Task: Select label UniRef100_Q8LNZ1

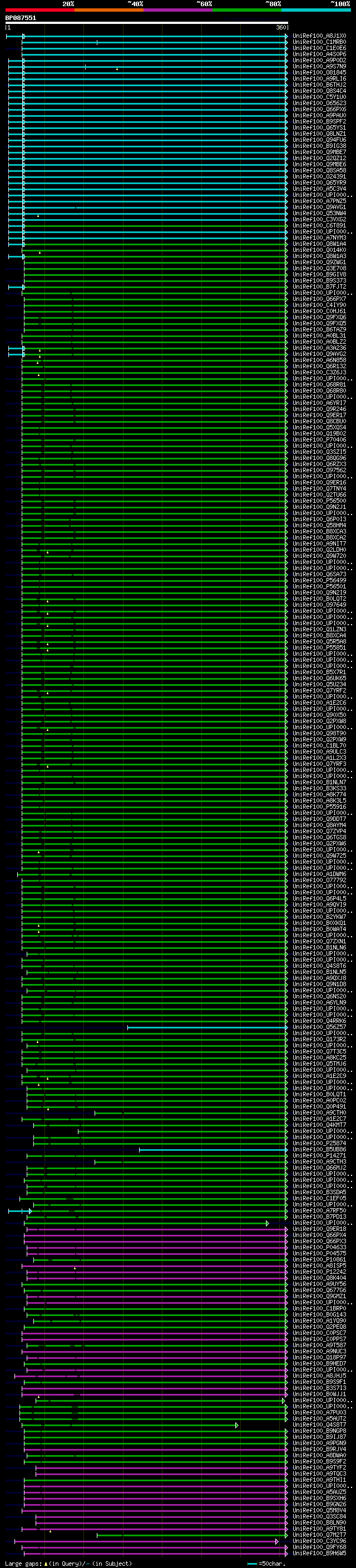Action: pyautogui.click(x=319, y=133)
